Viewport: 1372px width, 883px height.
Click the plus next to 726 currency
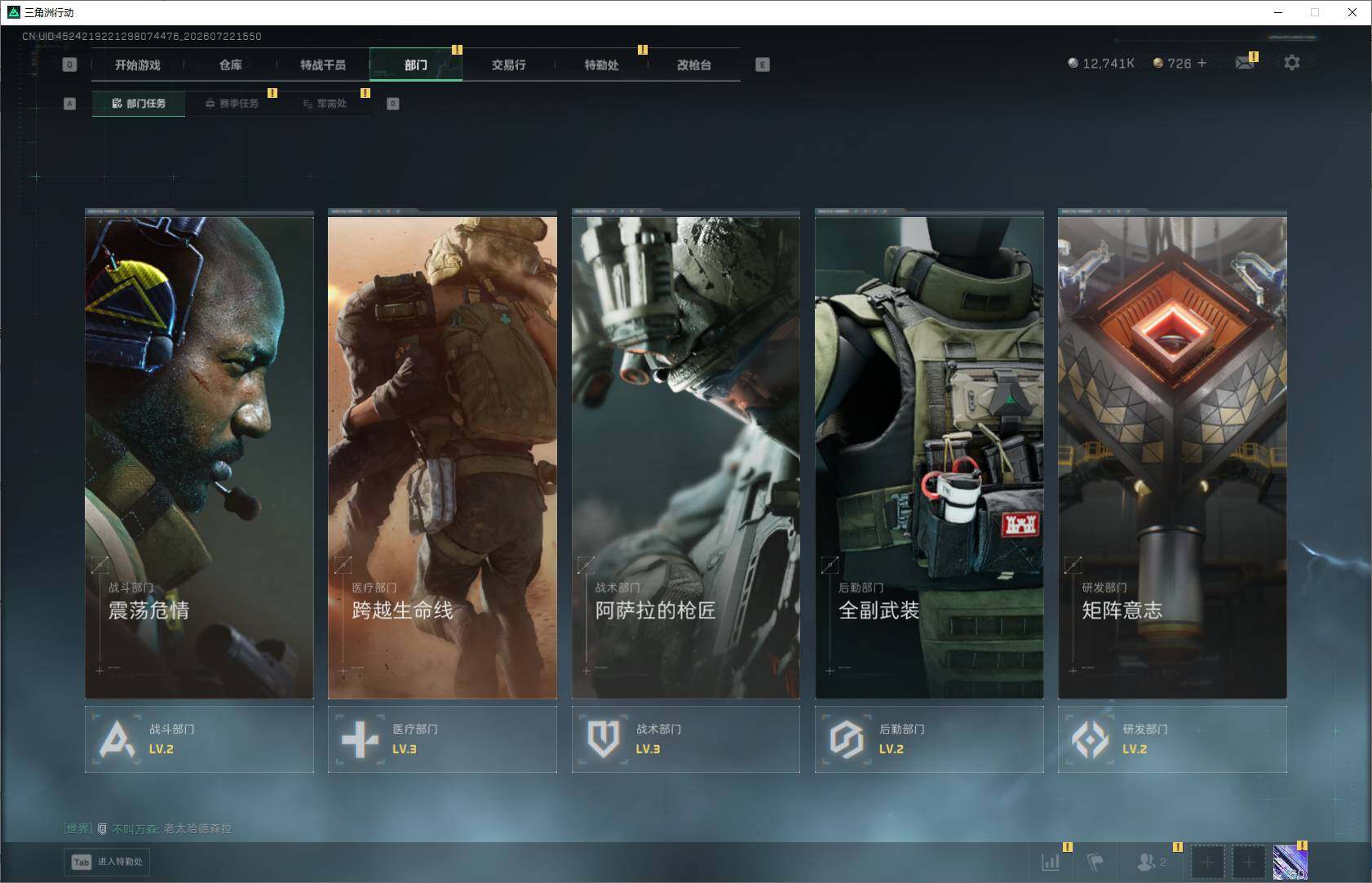tap(1202, 63)
